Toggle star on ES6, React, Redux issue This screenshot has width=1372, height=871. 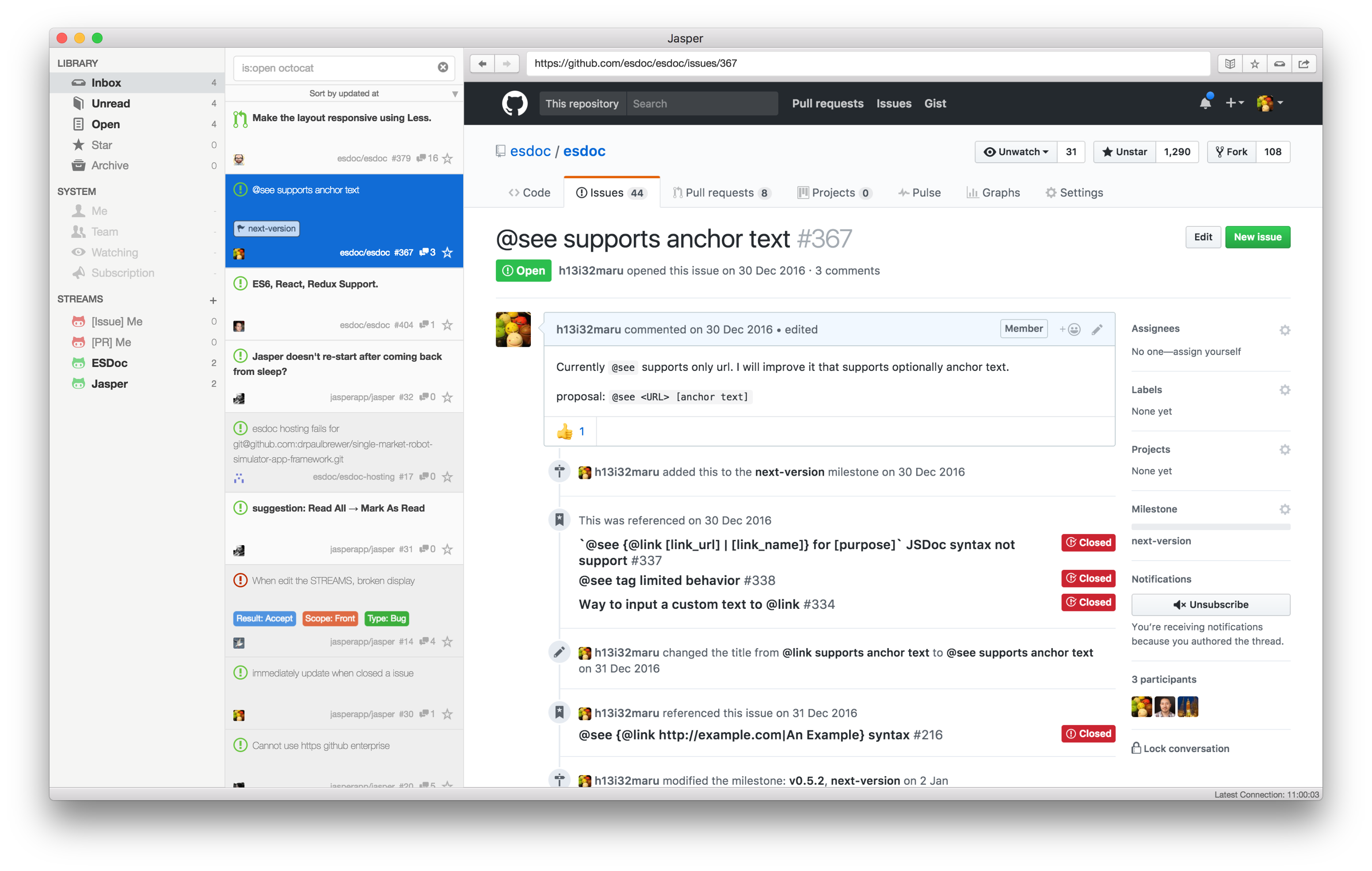pos(448,325)
